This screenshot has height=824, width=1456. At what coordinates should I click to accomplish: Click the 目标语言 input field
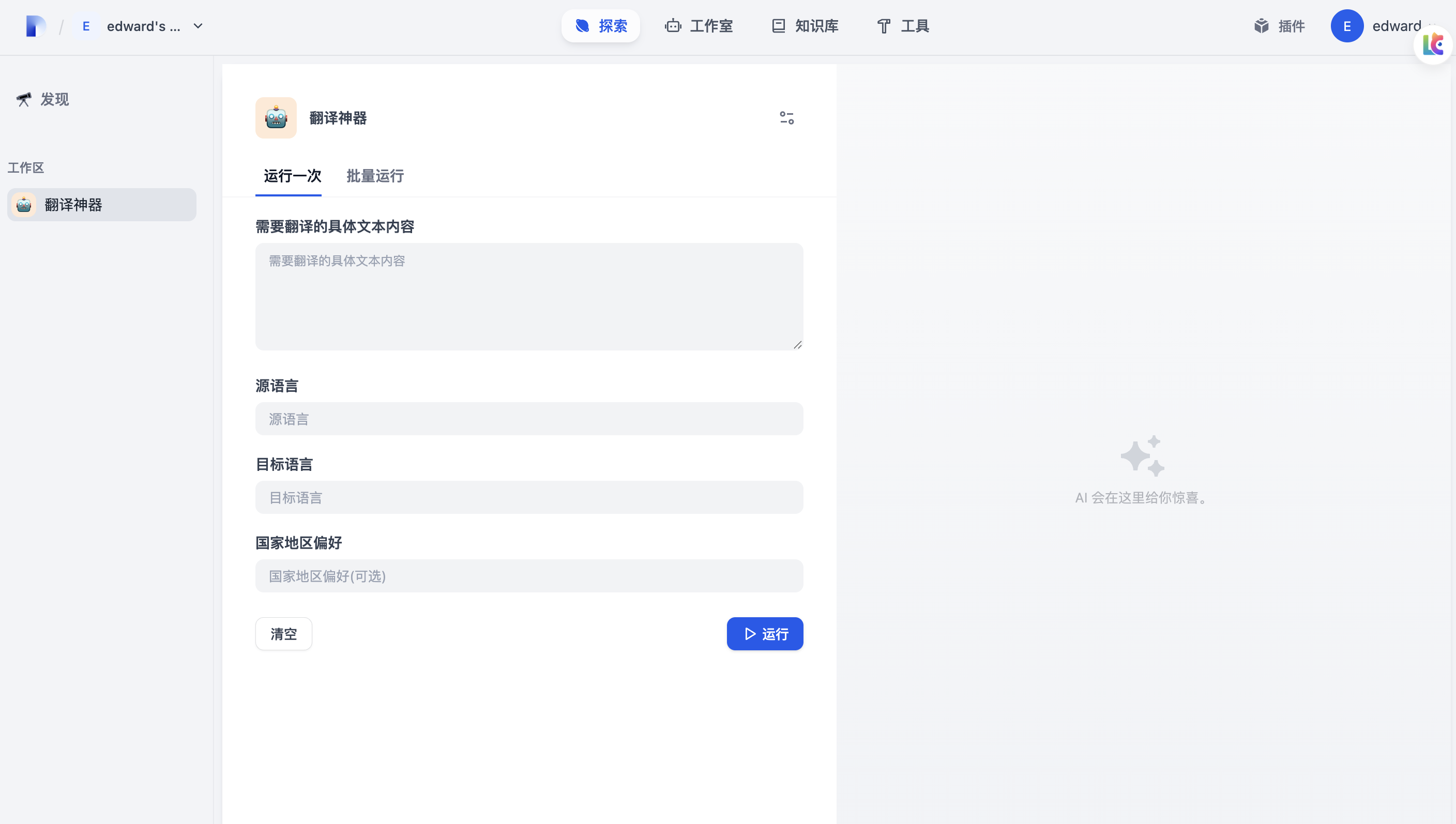pyautogui.click(x=529, y=497)
